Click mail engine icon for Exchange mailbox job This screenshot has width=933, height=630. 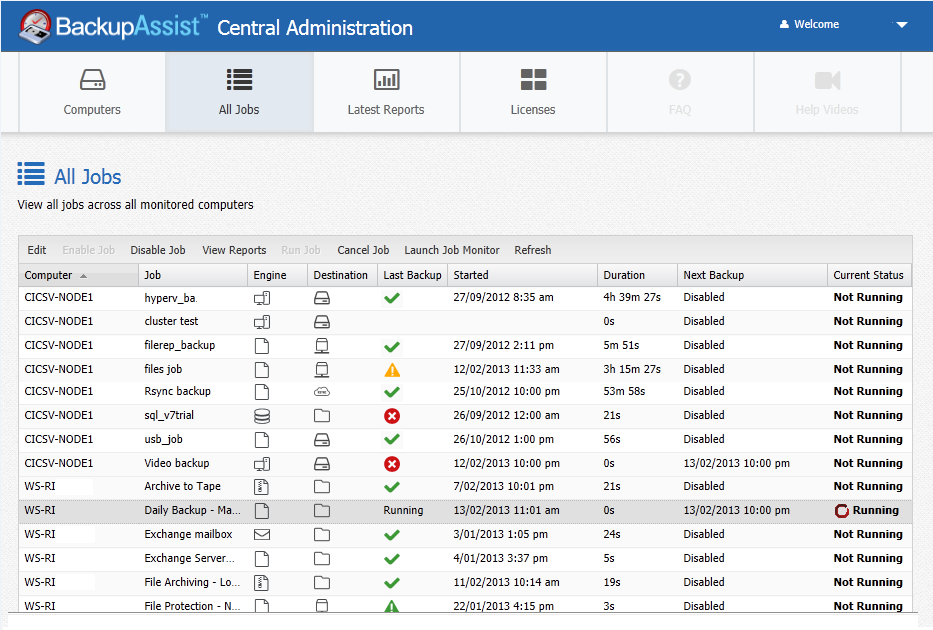tap(262, 534)
